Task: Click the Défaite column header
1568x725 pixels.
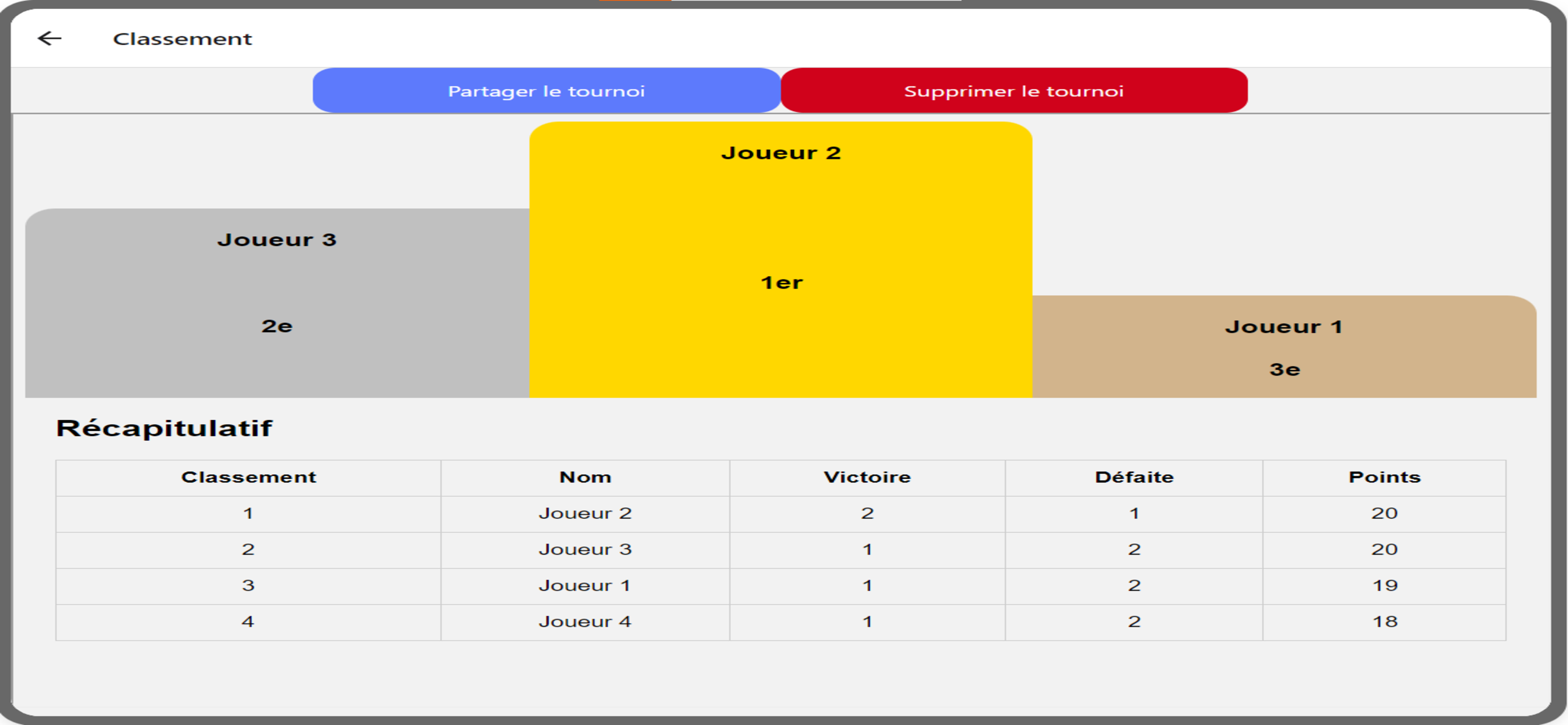Action: tap(1134, 478)
